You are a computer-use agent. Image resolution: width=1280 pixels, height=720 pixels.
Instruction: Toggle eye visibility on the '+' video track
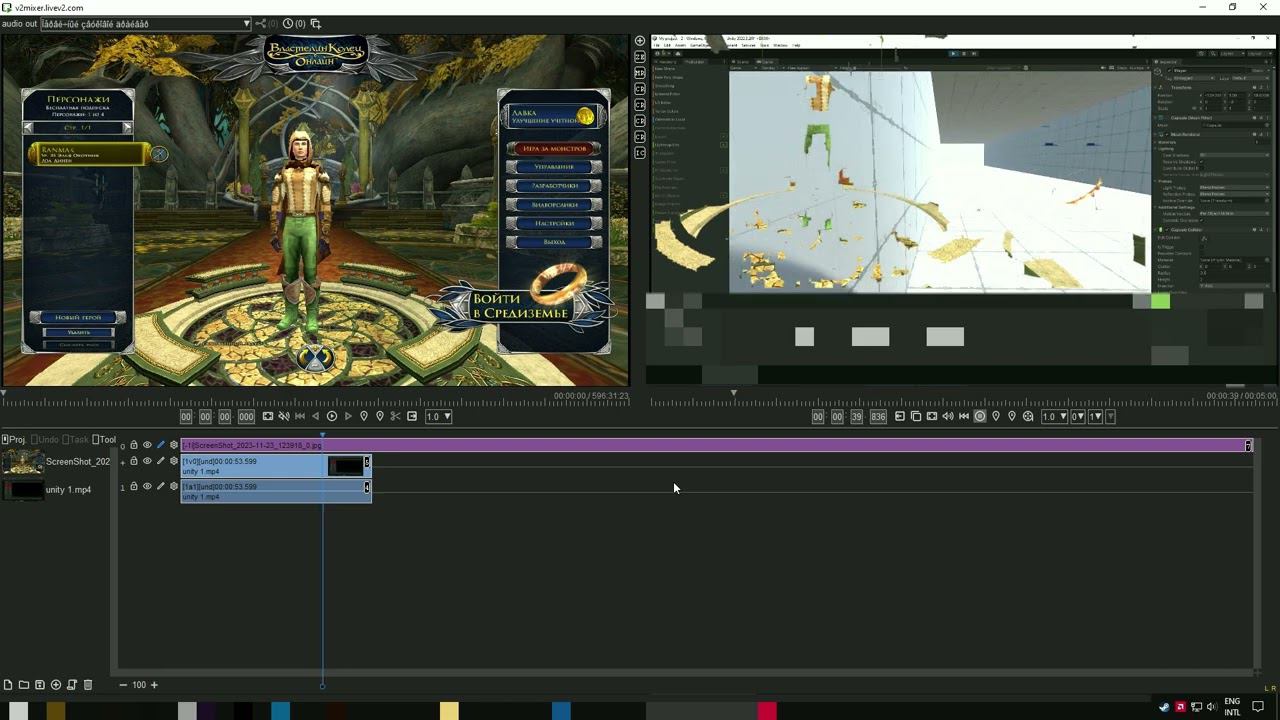point(147,461)
